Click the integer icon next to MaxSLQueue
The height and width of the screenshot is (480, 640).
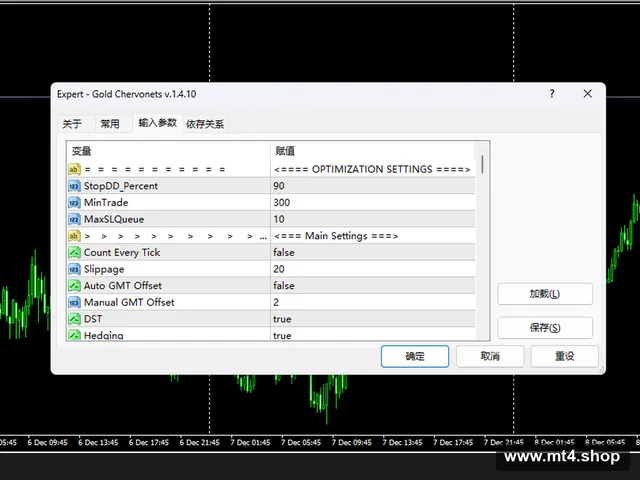(x=74, y=219)
